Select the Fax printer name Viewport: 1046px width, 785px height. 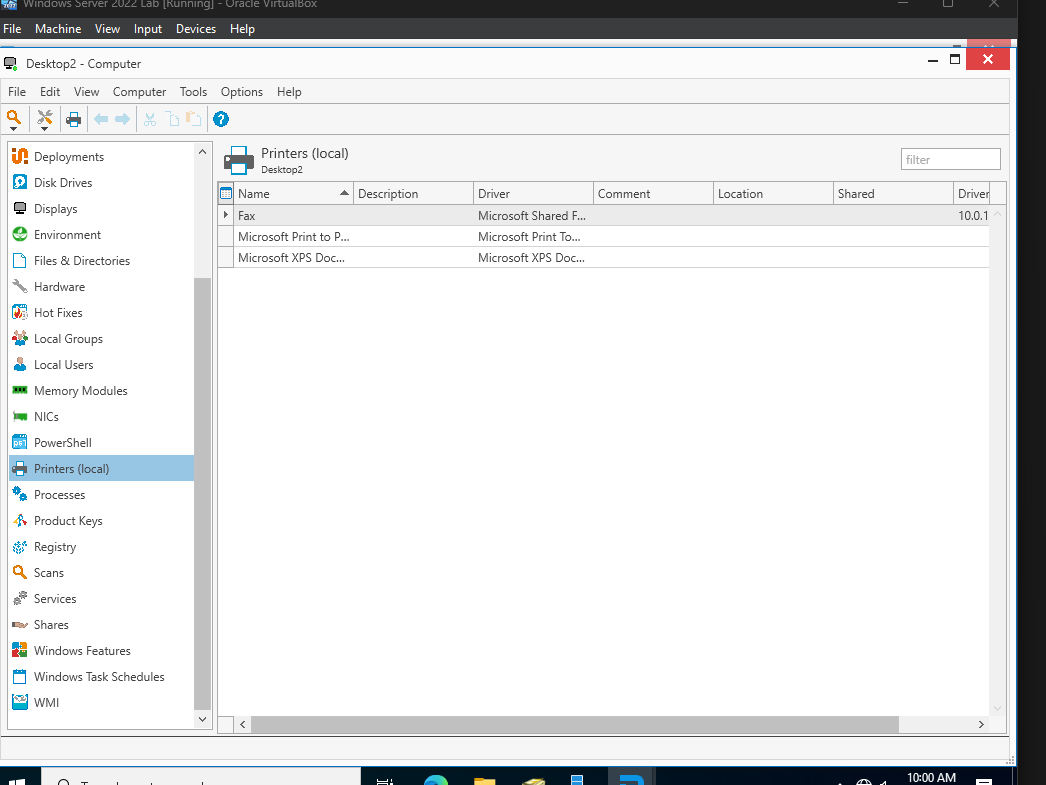(x=247, y=215)
